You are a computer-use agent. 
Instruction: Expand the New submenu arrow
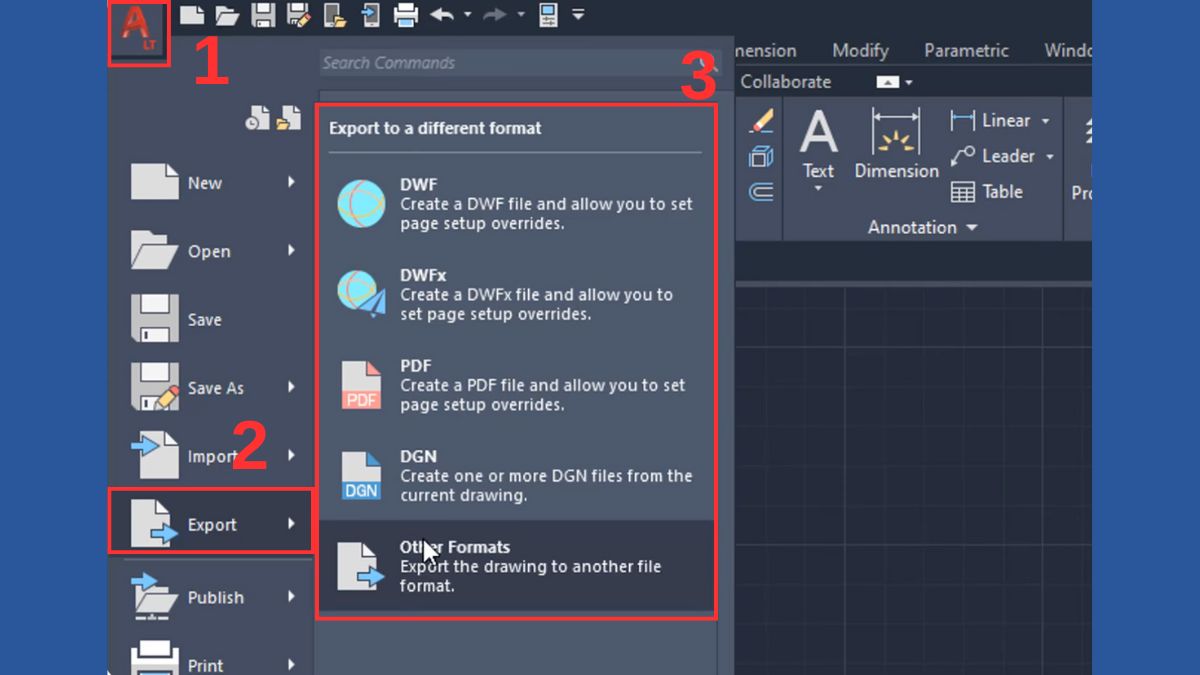[x=291, y=182]
